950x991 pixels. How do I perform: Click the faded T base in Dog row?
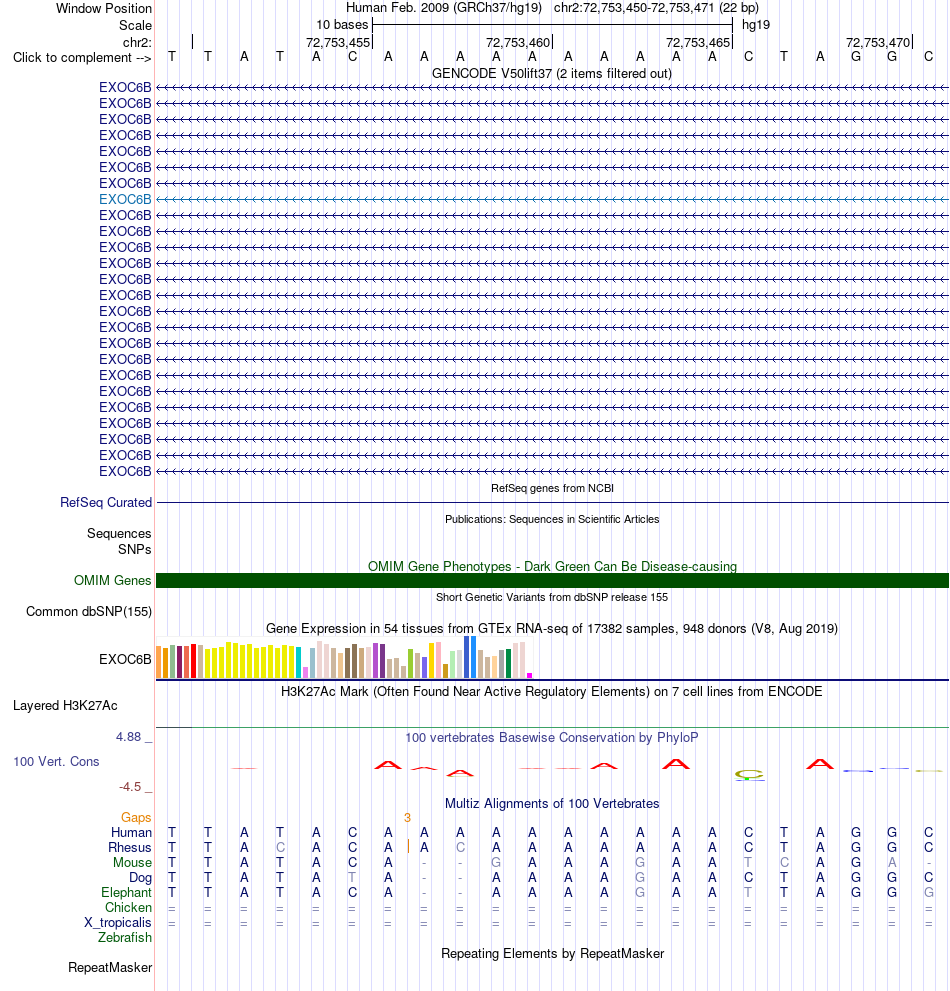point(353,877)
